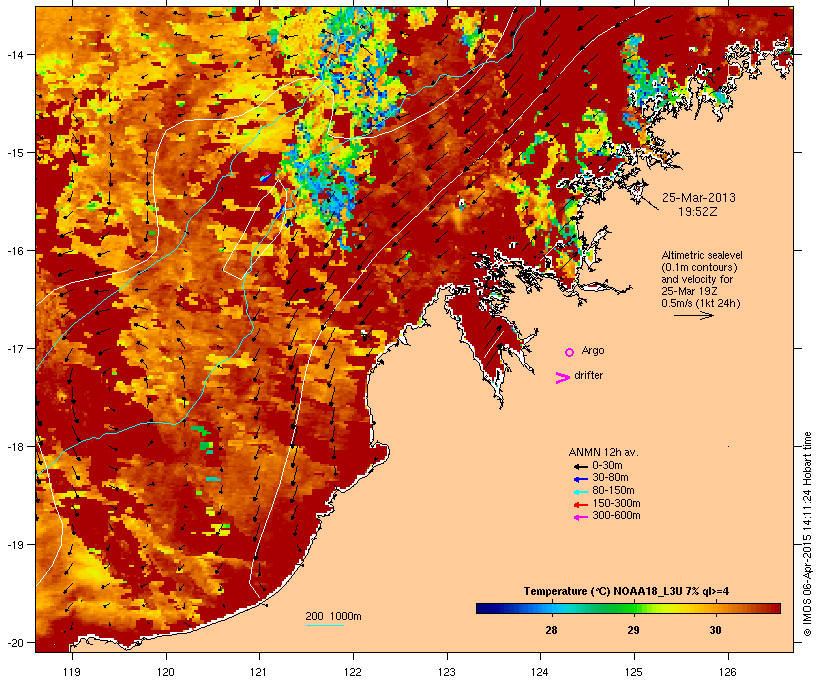Click the longitude label 125
Screen dimensions: 820x680
pyautogui.click(x=634, y=672)
